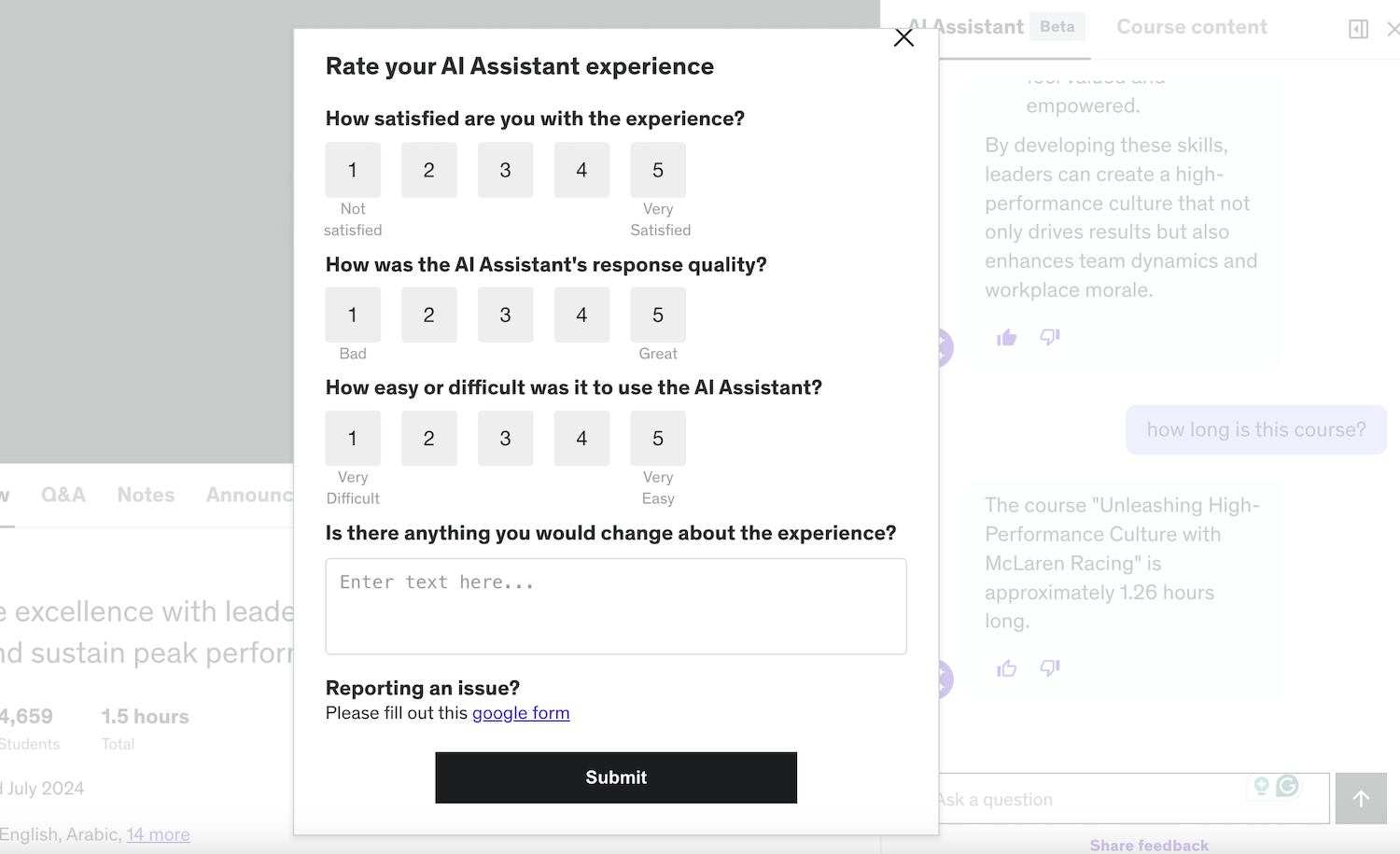The image size is (1400, 854).
Task: Thumbs down the leadership skills response
Action: (x=1050, y=337)
